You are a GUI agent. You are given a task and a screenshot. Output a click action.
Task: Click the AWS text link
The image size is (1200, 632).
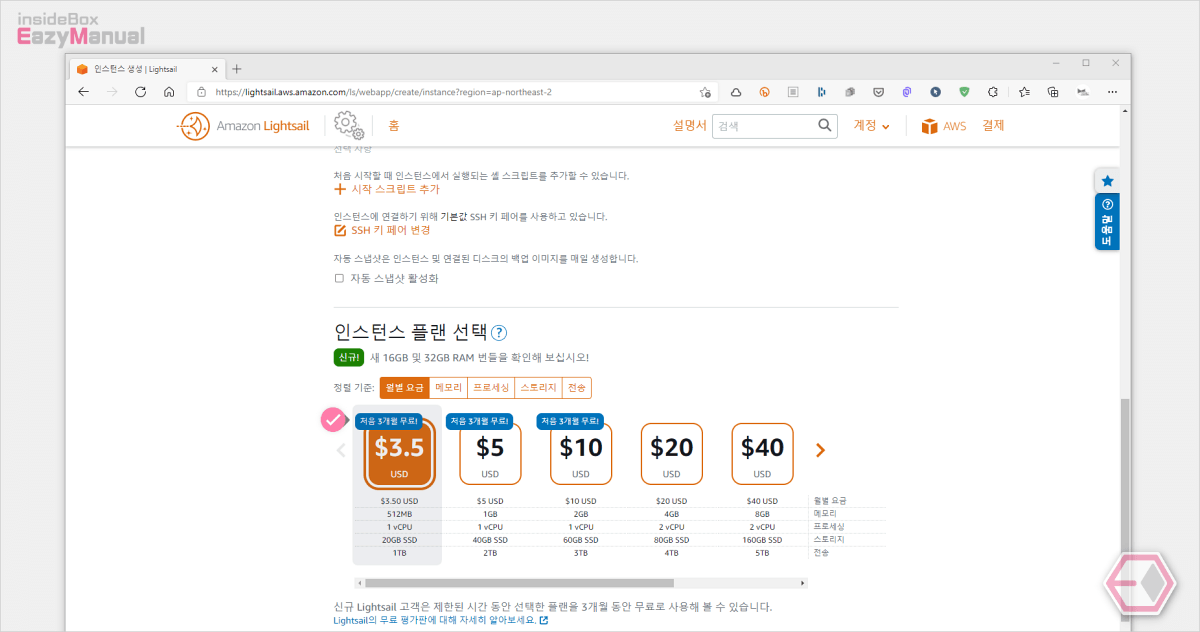tap(955, 127)
